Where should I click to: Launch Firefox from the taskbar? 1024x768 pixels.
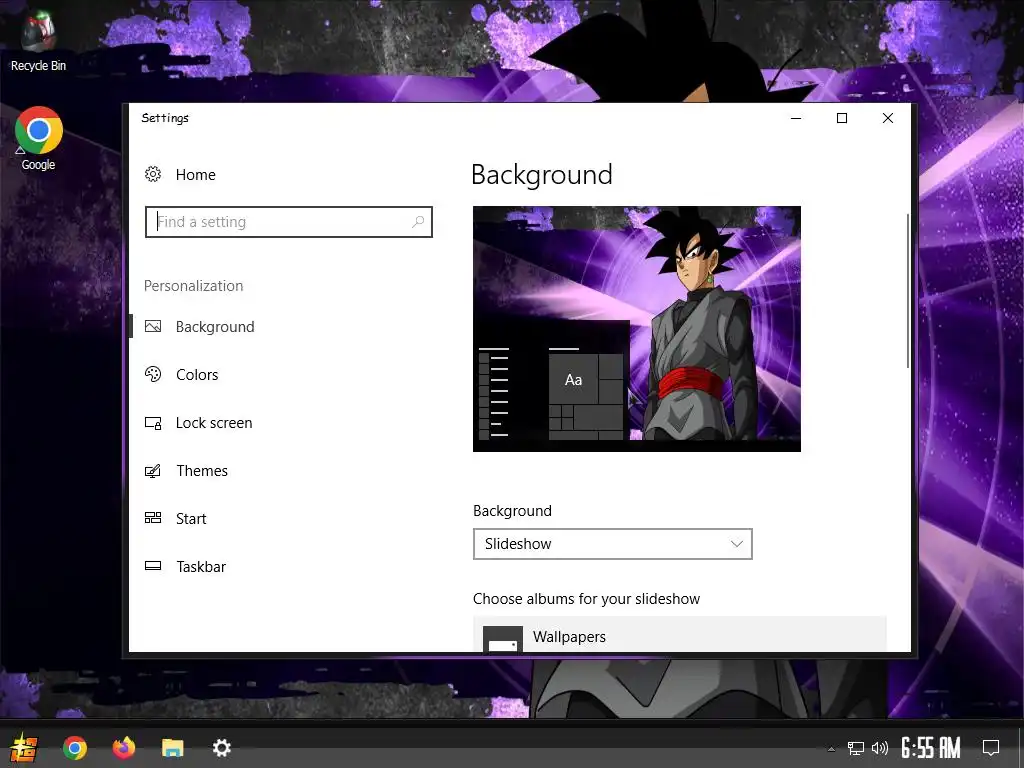pos(123,747)
